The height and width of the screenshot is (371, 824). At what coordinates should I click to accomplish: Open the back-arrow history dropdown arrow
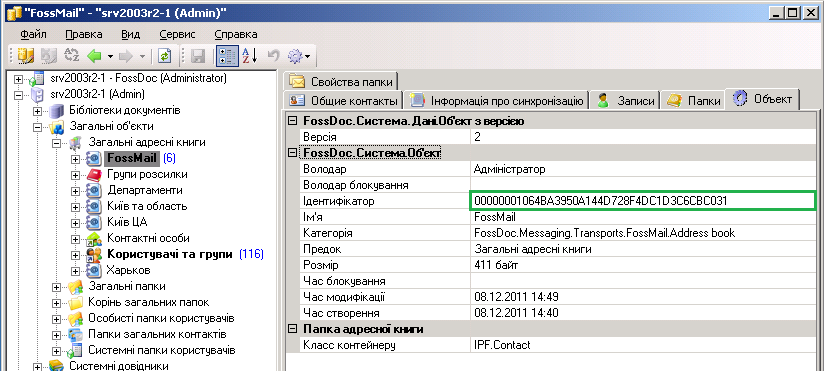click(110, 56)
